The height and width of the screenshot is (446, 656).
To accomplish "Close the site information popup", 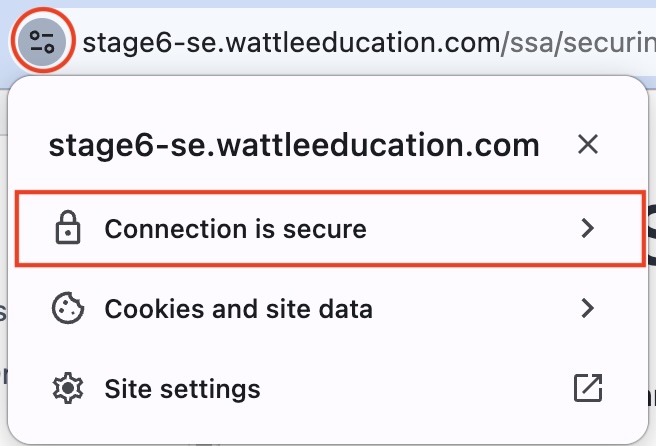I will 588,145.
